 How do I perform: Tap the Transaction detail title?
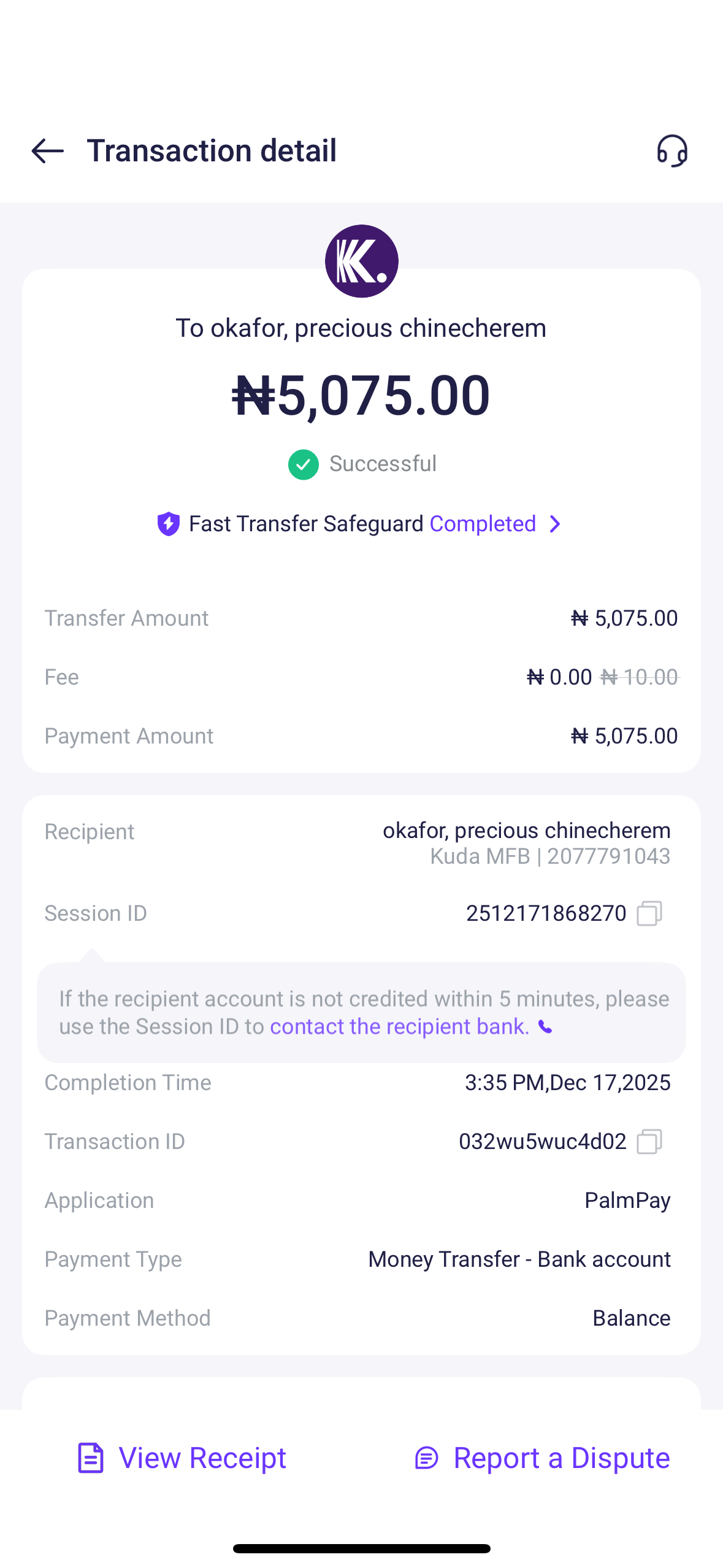tap(212, 151)
